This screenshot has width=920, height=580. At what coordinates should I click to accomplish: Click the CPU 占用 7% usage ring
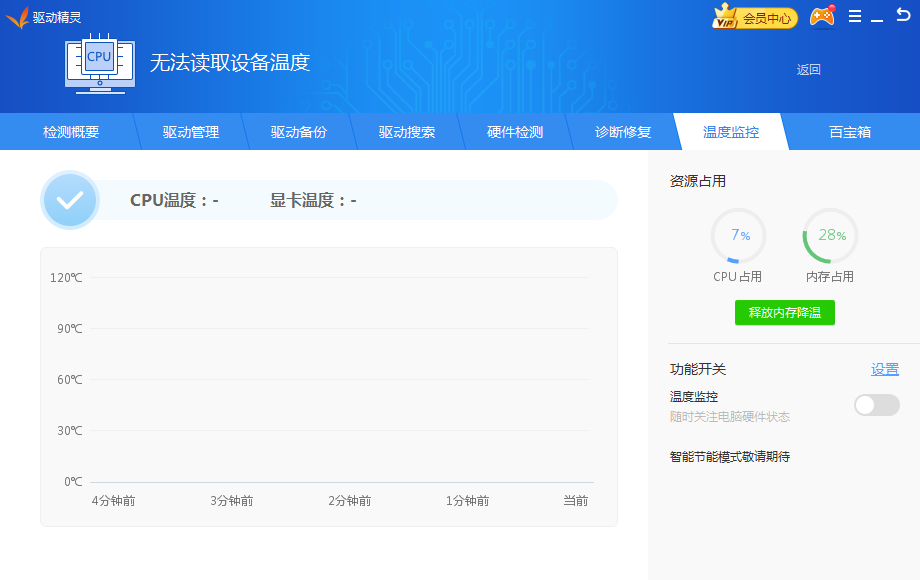(738, 236)
